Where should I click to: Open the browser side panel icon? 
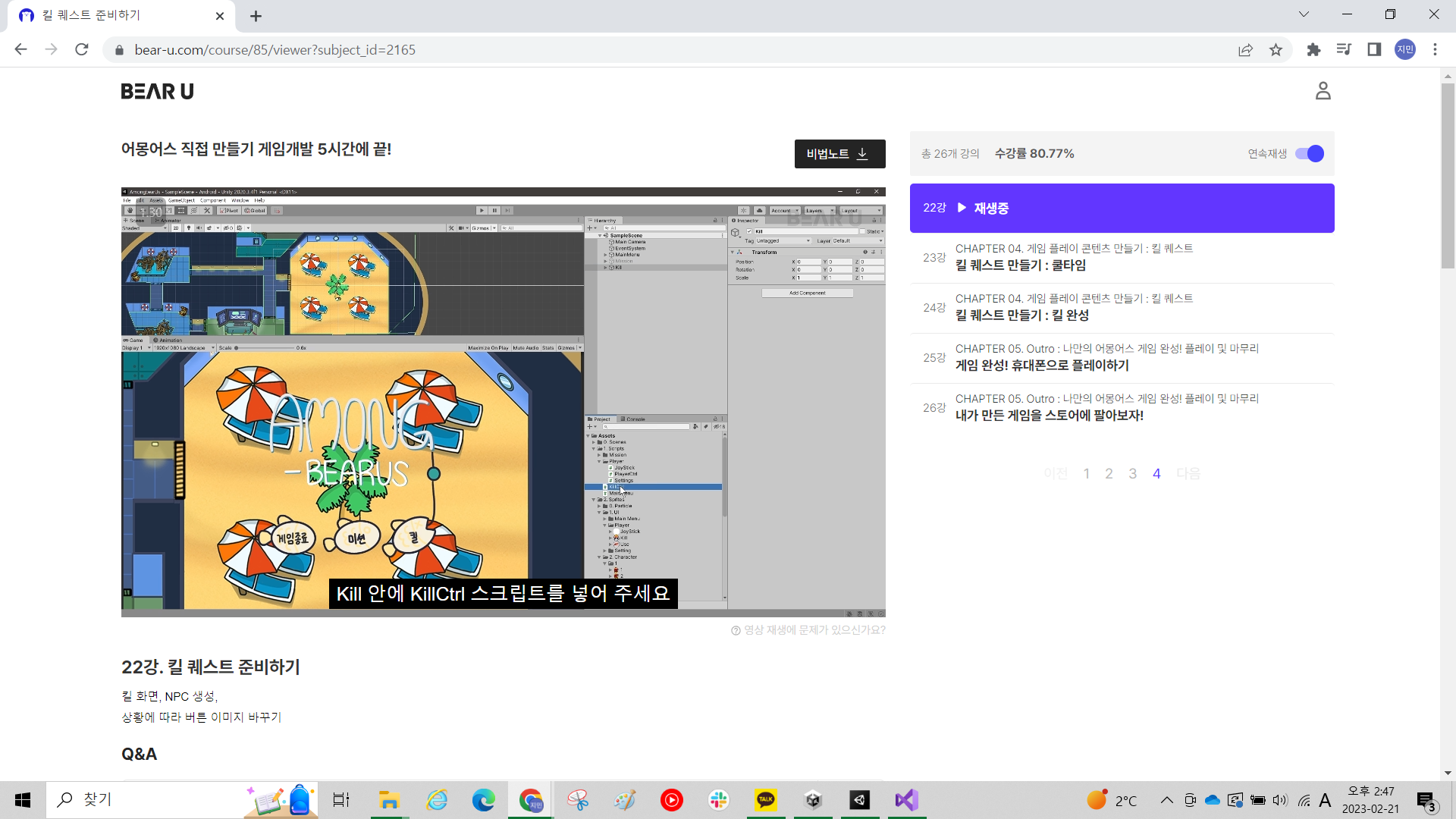click(1373, 50)
